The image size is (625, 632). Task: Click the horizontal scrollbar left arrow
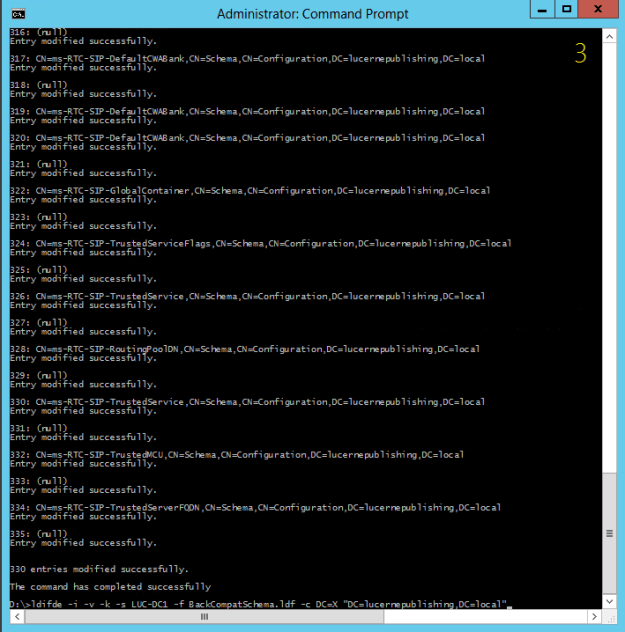pyautogui.click(x=13, y=617)
